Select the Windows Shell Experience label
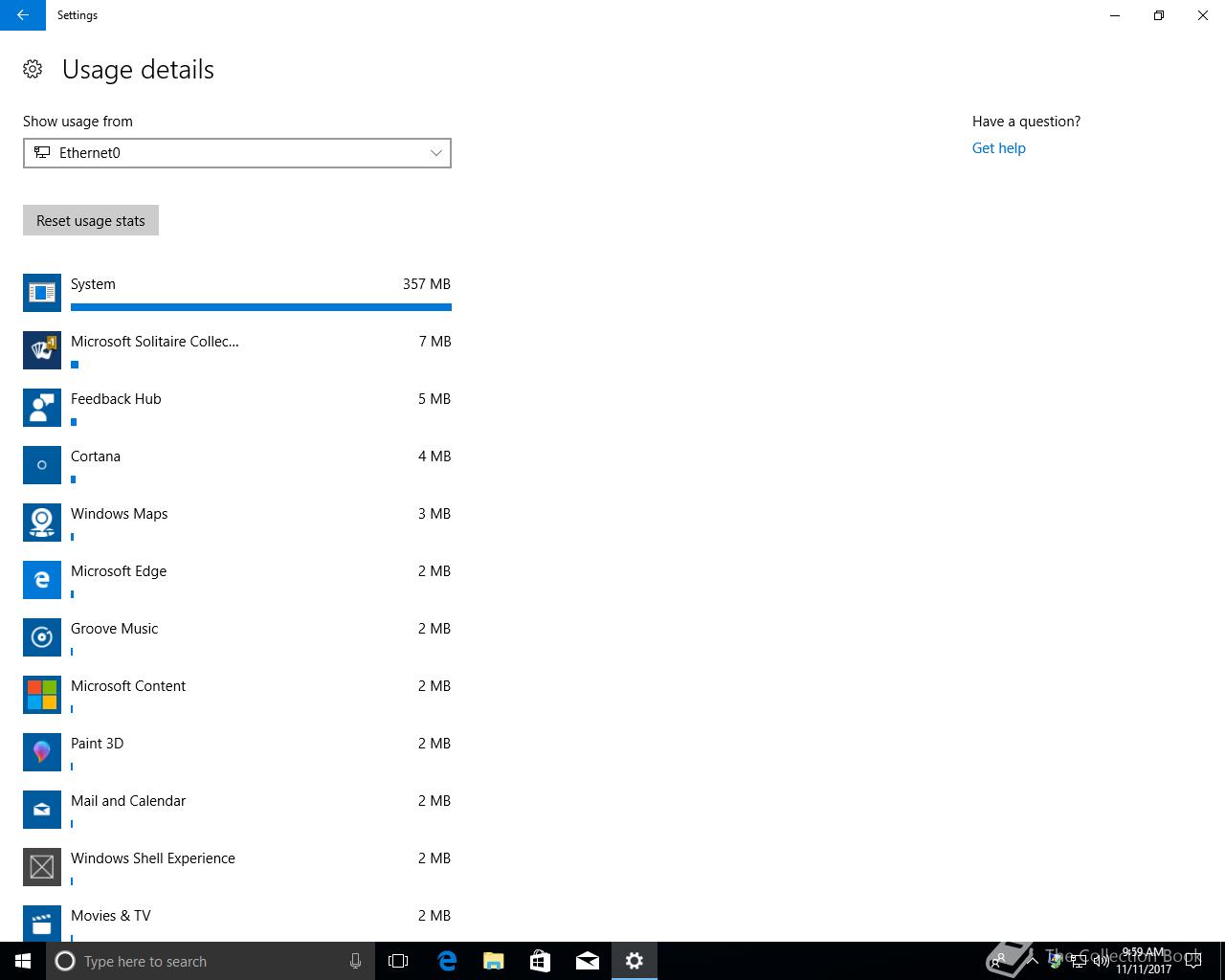This screenshot has height=980, width=1225. point(153,858)
